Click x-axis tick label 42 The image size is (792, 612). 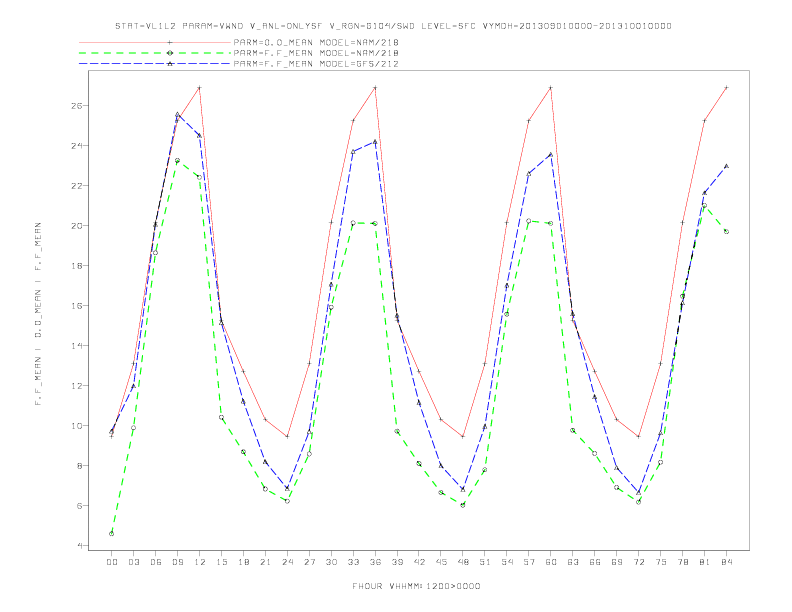coord(419,562)
